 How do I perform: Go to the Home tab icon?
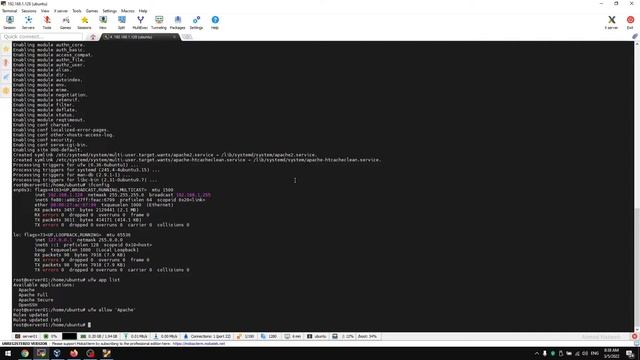pos(93,37)
